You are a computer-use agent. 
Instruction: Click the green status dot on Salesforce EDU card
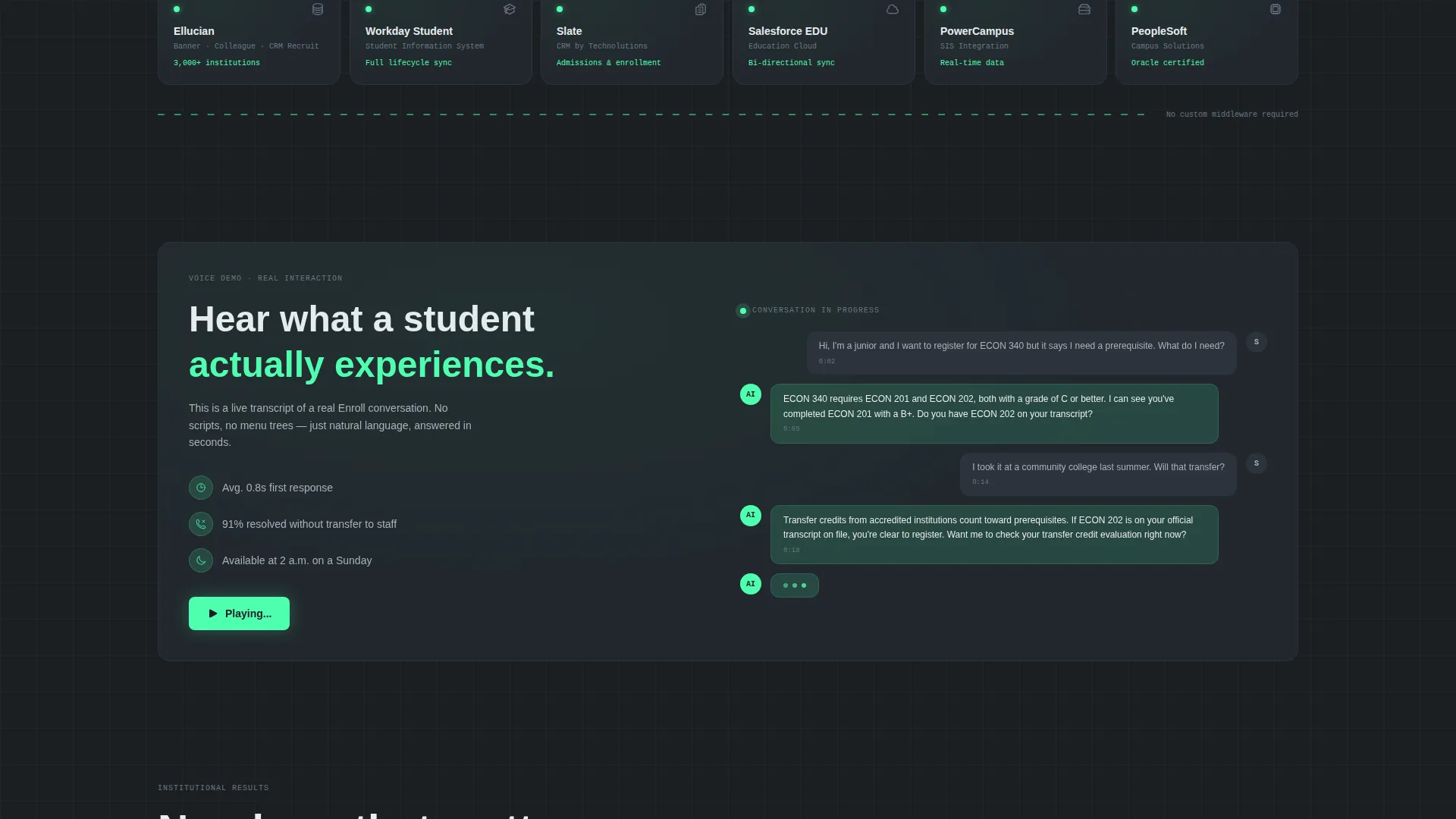752,9
